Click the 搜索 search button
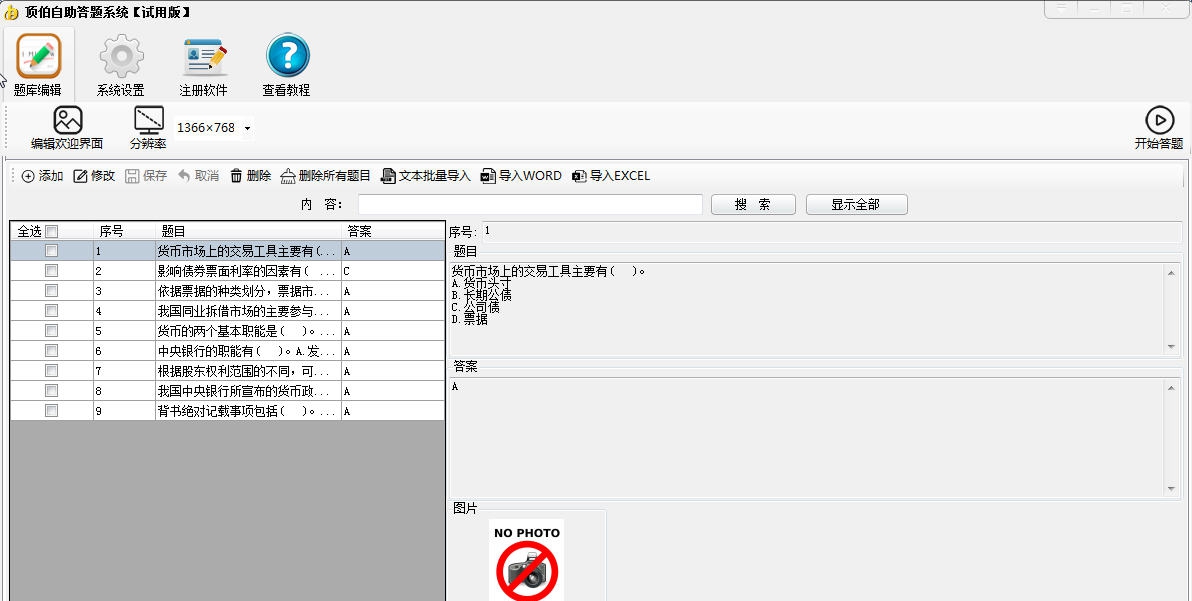Viewport: 1192px width, 601px height. point(753,204)
